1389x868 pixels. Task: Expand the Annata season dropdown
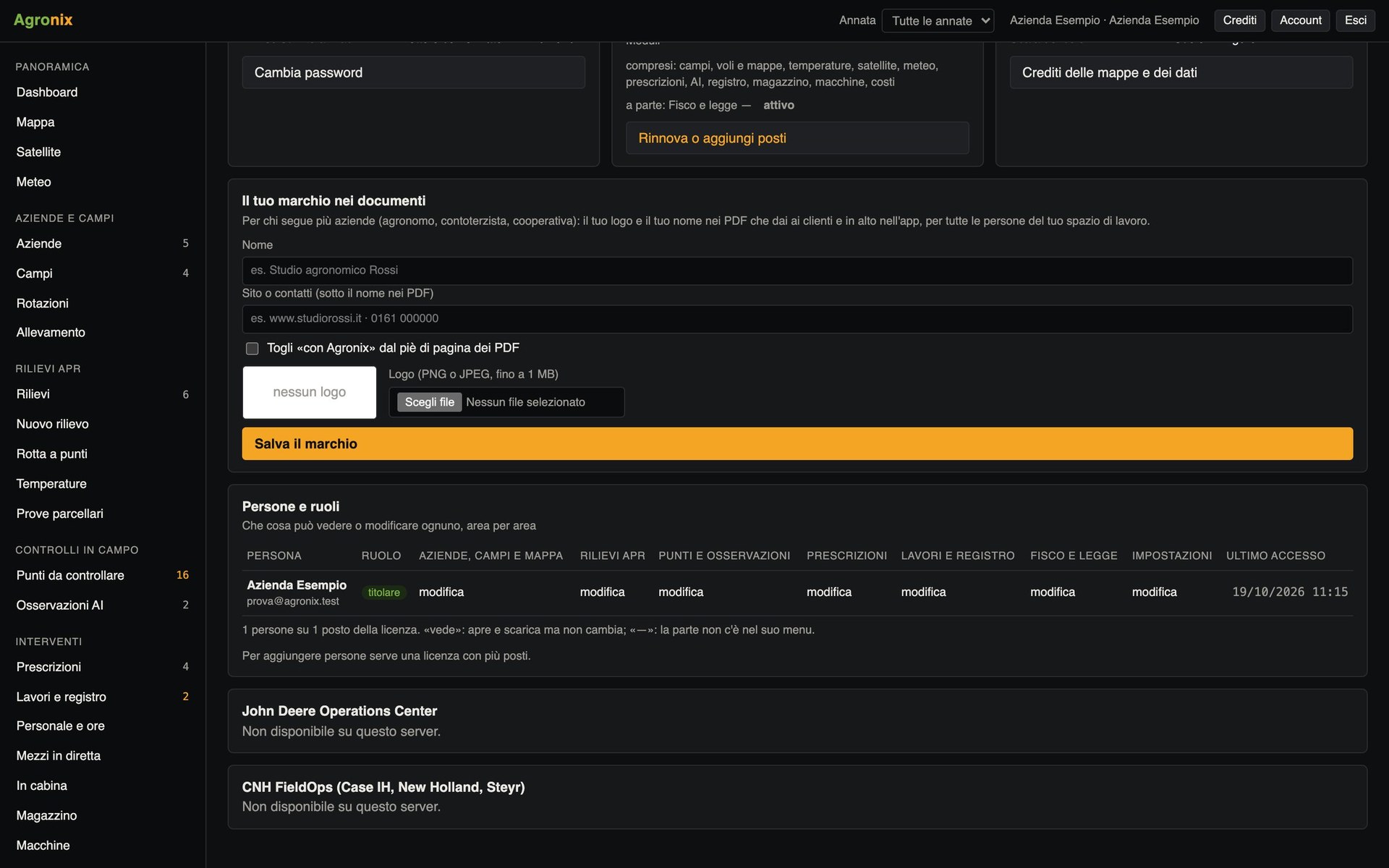(938, 21)
